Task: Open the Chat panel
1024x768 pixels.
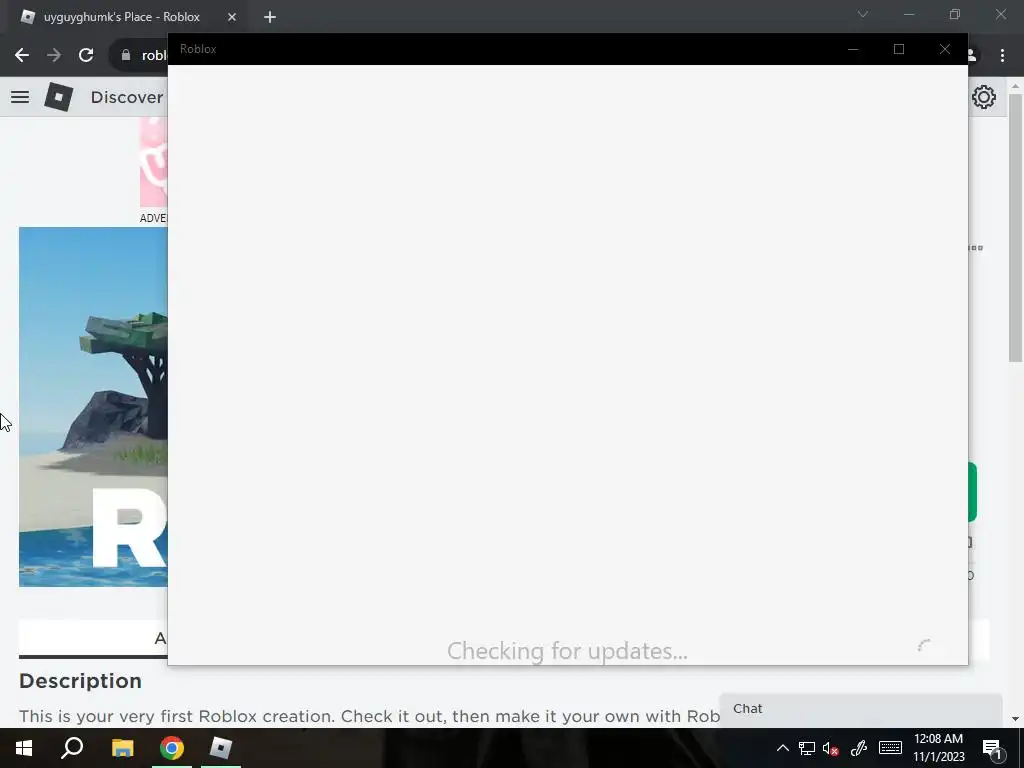Action: 861,709
